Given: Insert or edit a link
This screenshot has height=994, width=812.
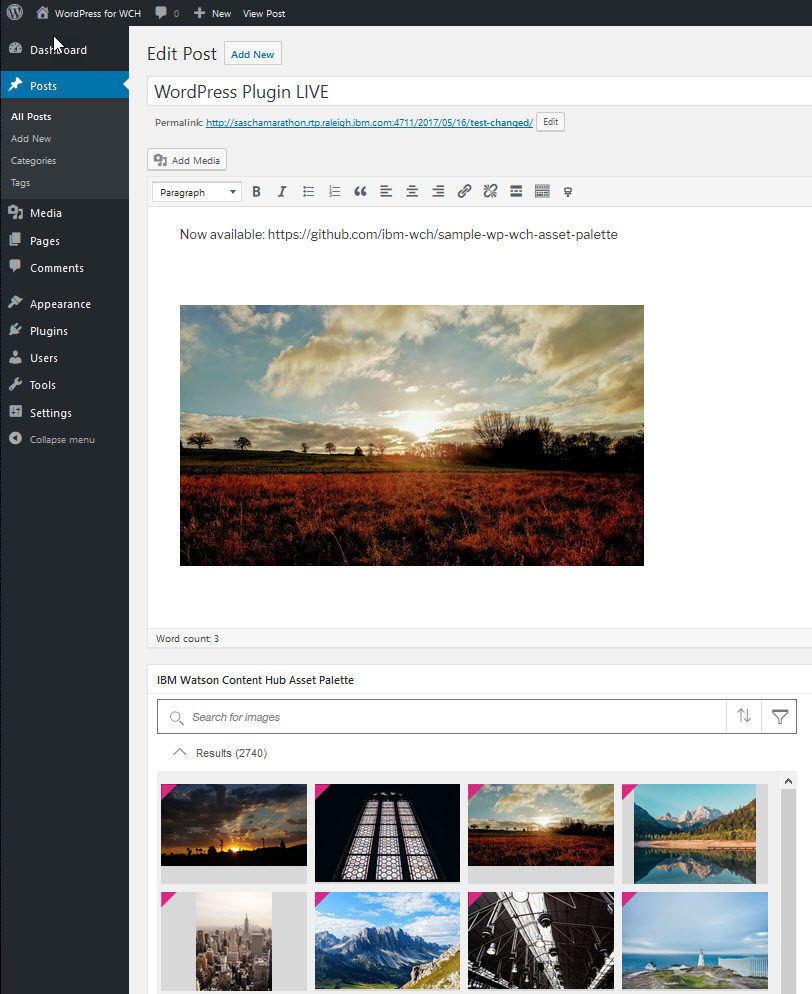Looking at the screenshot, I should tap(464, 191).
